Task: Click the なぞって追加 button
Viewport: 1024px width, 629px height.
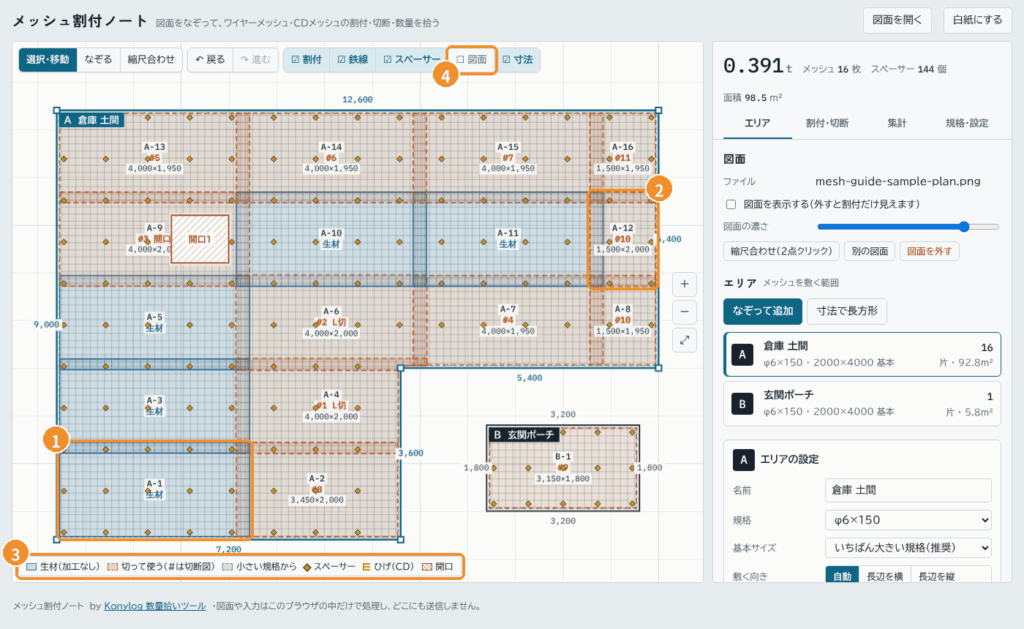Action: coord(762,311)
